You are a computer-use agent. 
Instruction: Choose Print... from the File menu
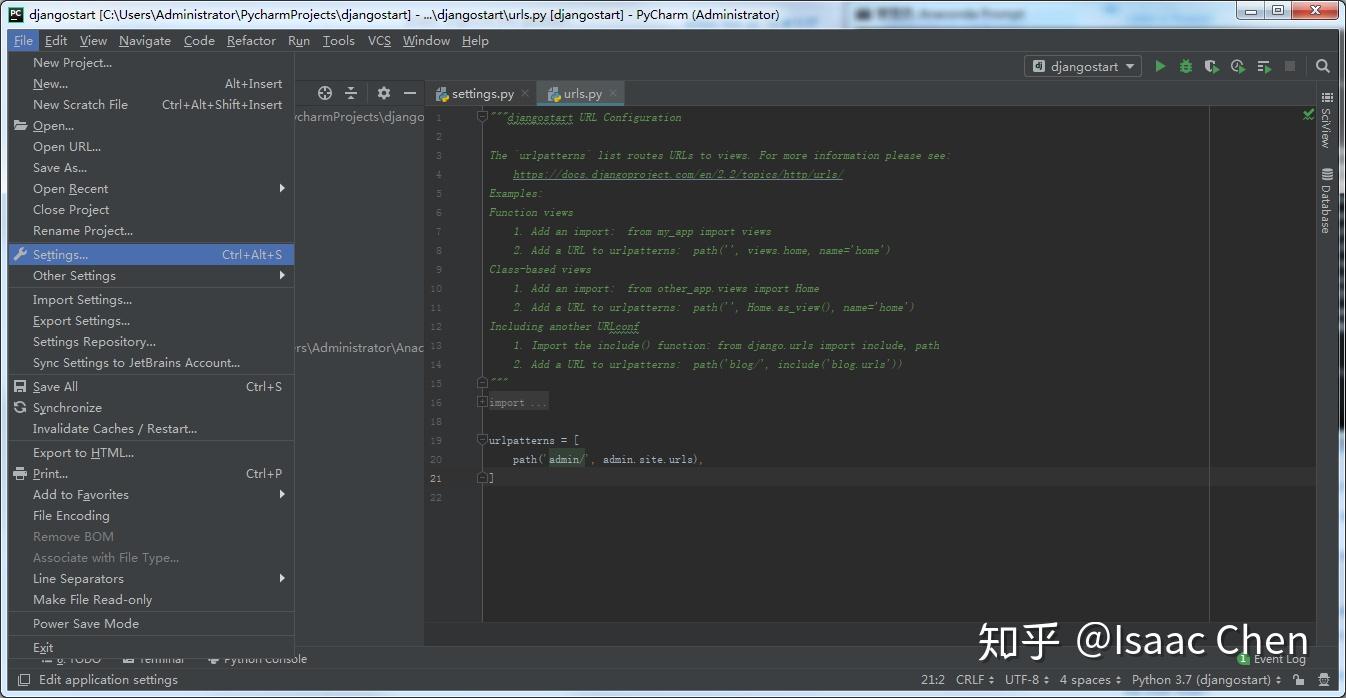point(151,474)
